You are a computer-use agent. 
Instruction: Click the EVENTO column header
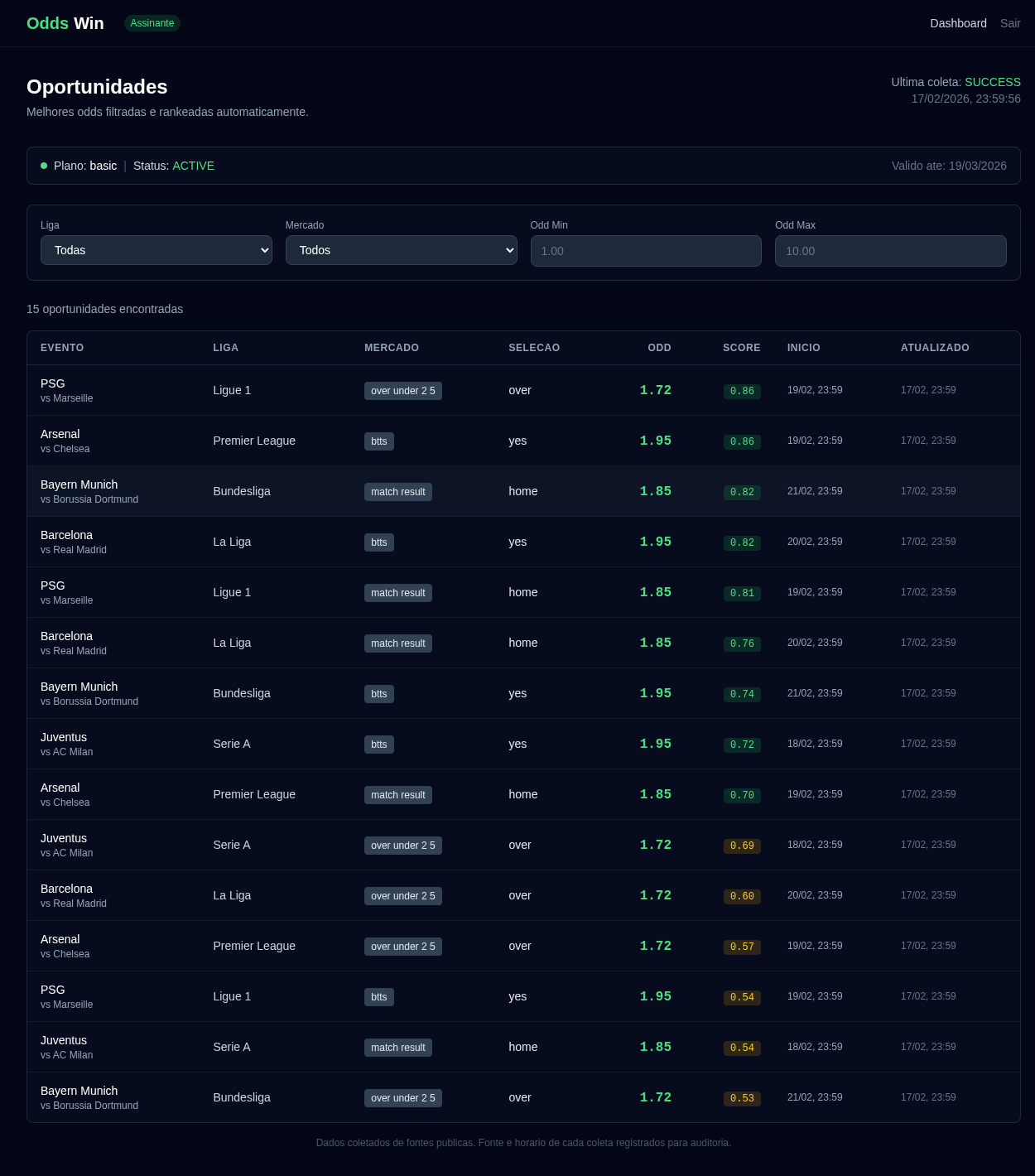(x=62, y=348)
